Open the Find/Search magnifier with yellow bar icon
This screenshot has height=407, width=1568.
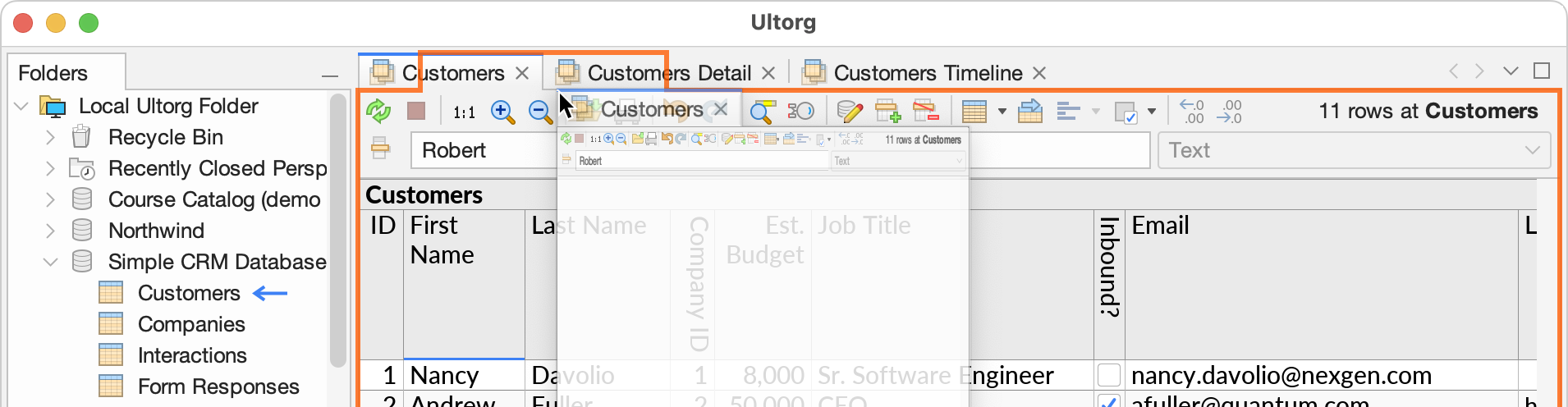(763, 112)
